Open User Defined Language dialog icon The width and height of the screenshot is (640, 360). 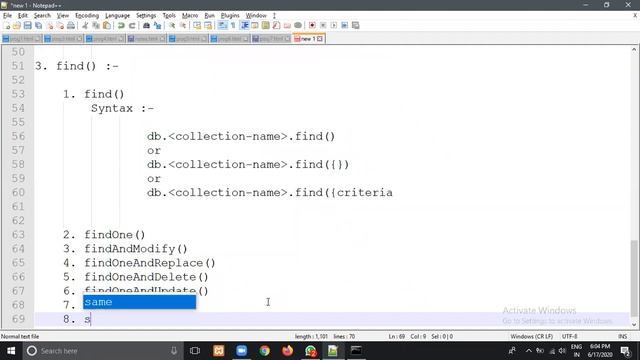[x=255, y=25]
